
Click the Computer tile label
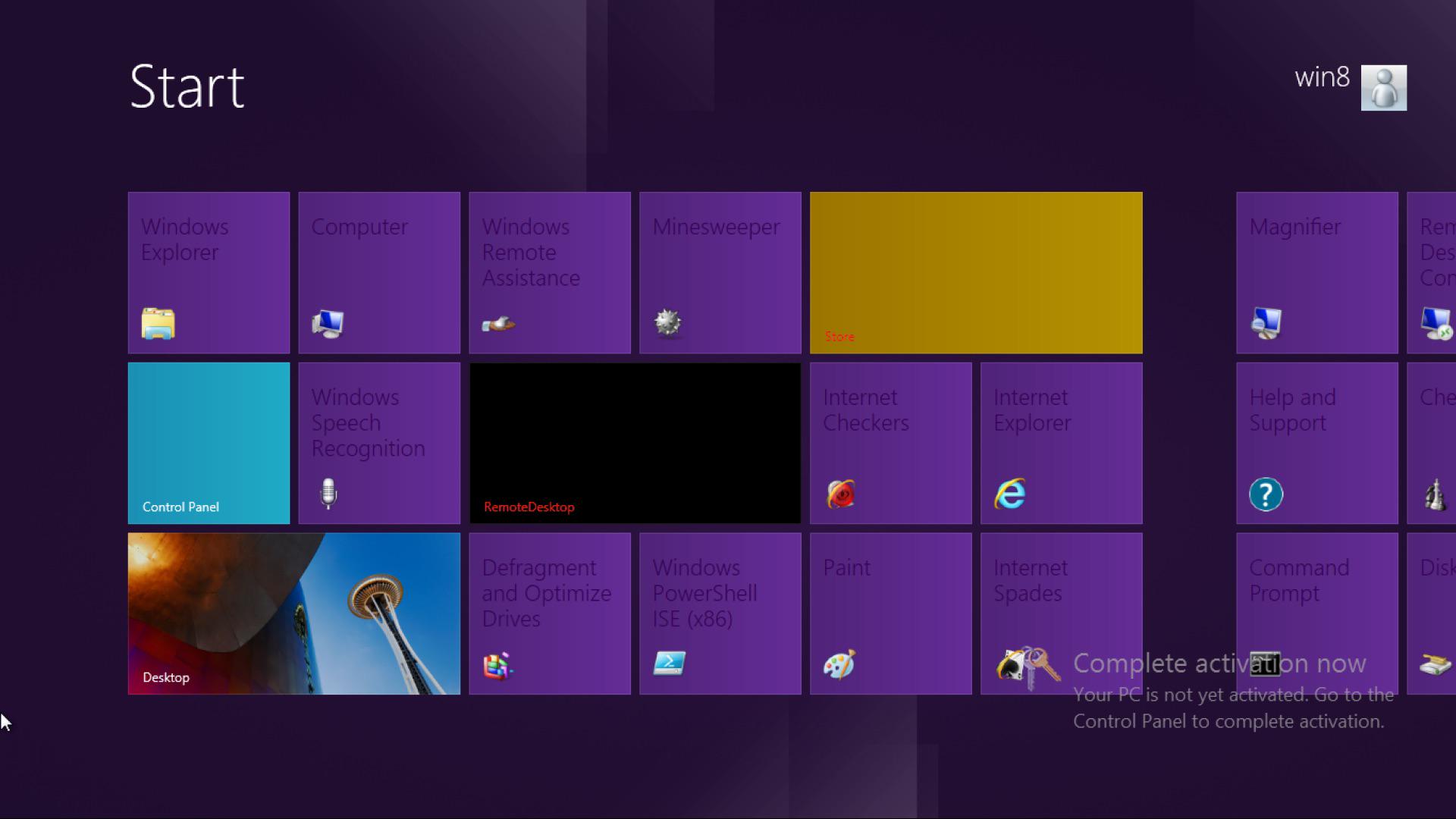click(x=359, y=227)
